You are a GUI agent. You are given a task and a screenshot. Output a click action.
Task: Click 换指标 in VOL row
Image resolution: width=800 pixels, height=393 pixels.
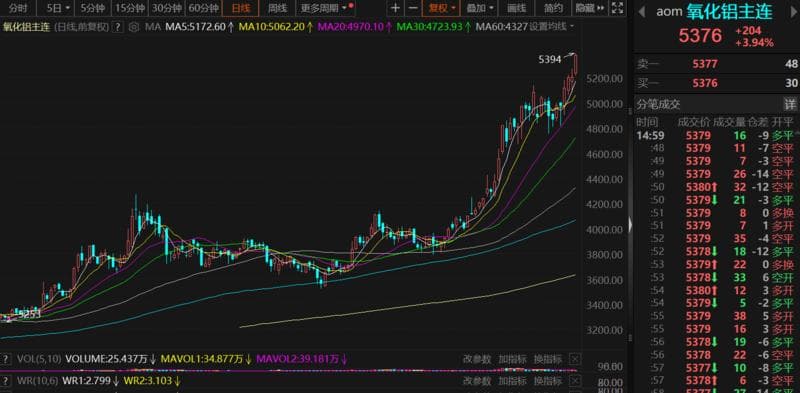pyautogui.click(x=547, y=359)
